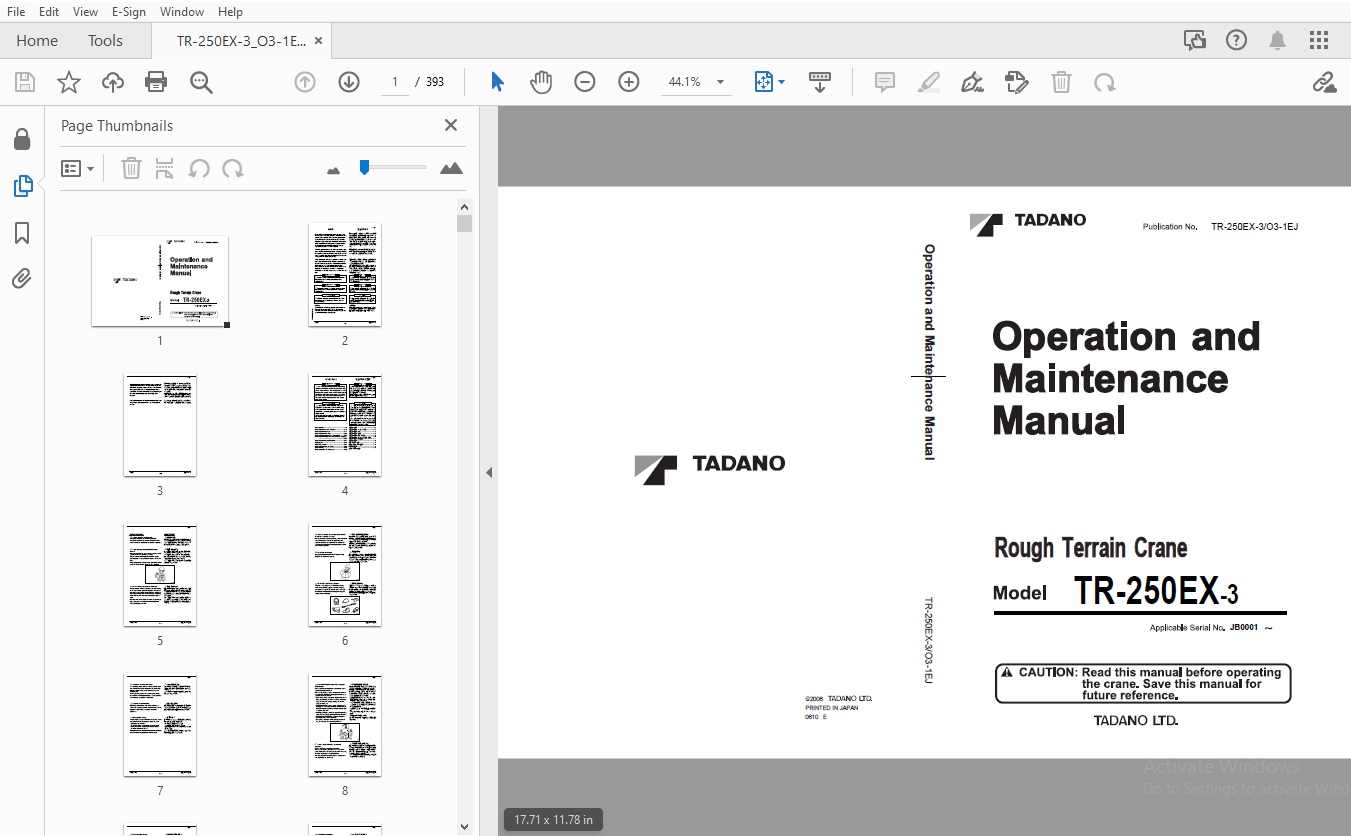
Task: Select the page 6 thumbnail
Action: click(345, 575)
